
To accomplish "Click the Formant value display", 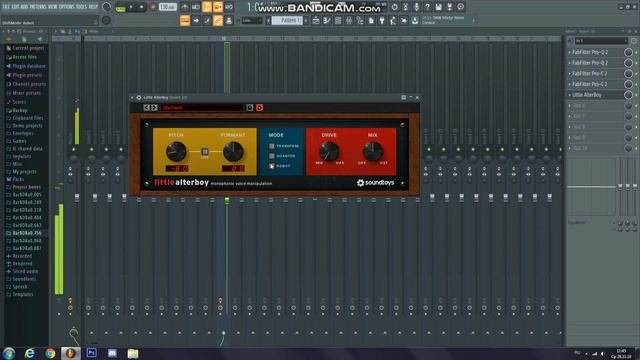I will tap(233, 168).
